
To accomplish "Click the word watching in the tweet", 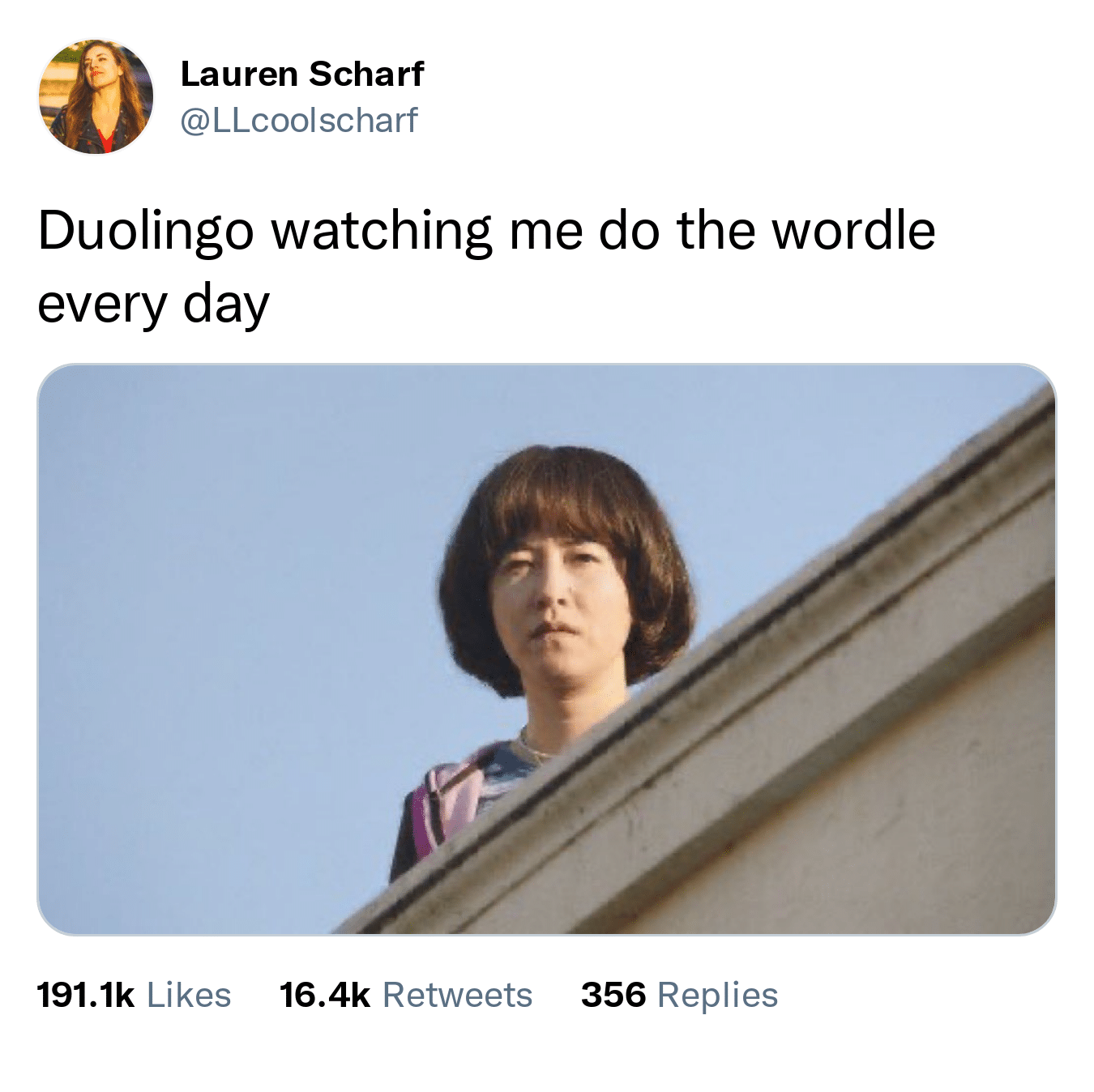I will click(x=381, y=232).
